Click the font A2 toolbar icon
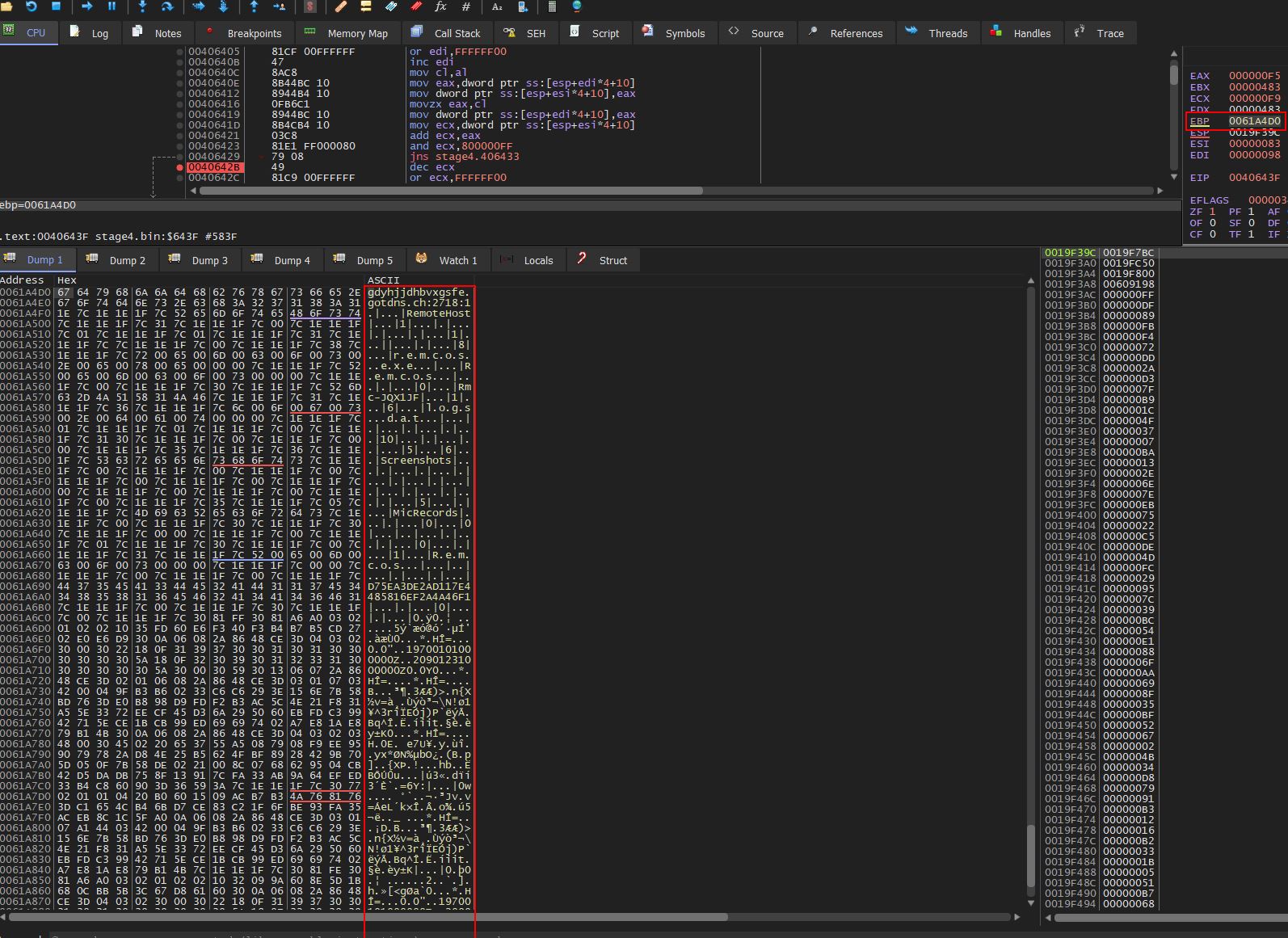This screenshot has height=938, width=1288. tap(497, 6)
